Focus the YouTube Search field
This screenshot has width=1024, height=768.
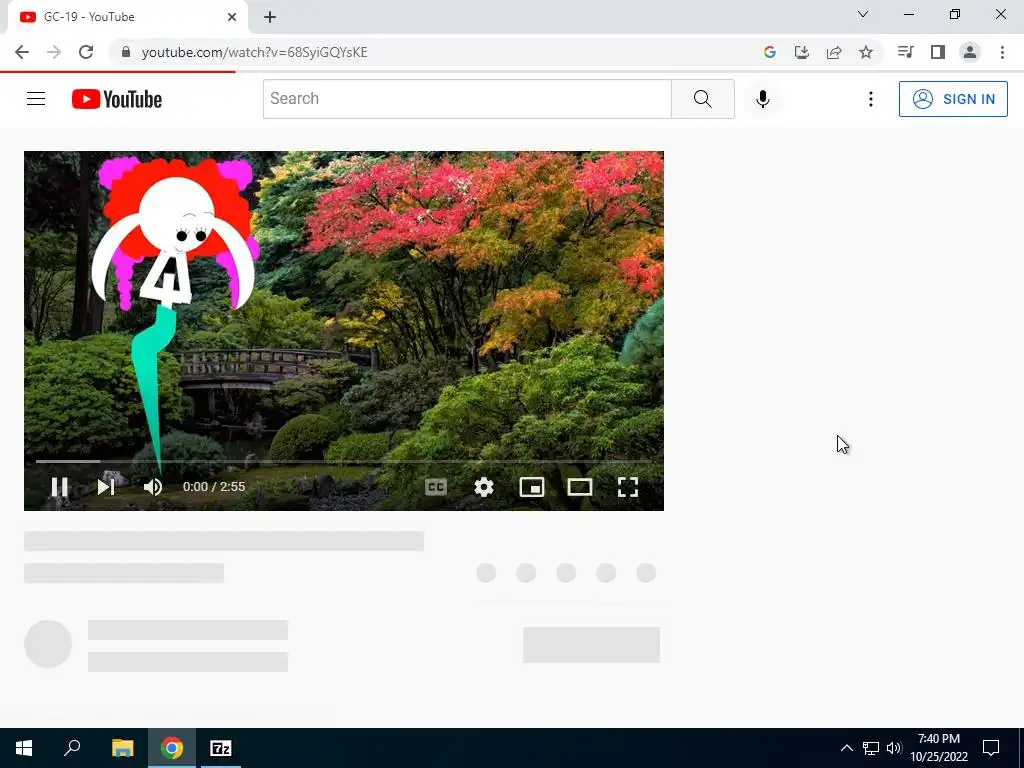point(467,99)
